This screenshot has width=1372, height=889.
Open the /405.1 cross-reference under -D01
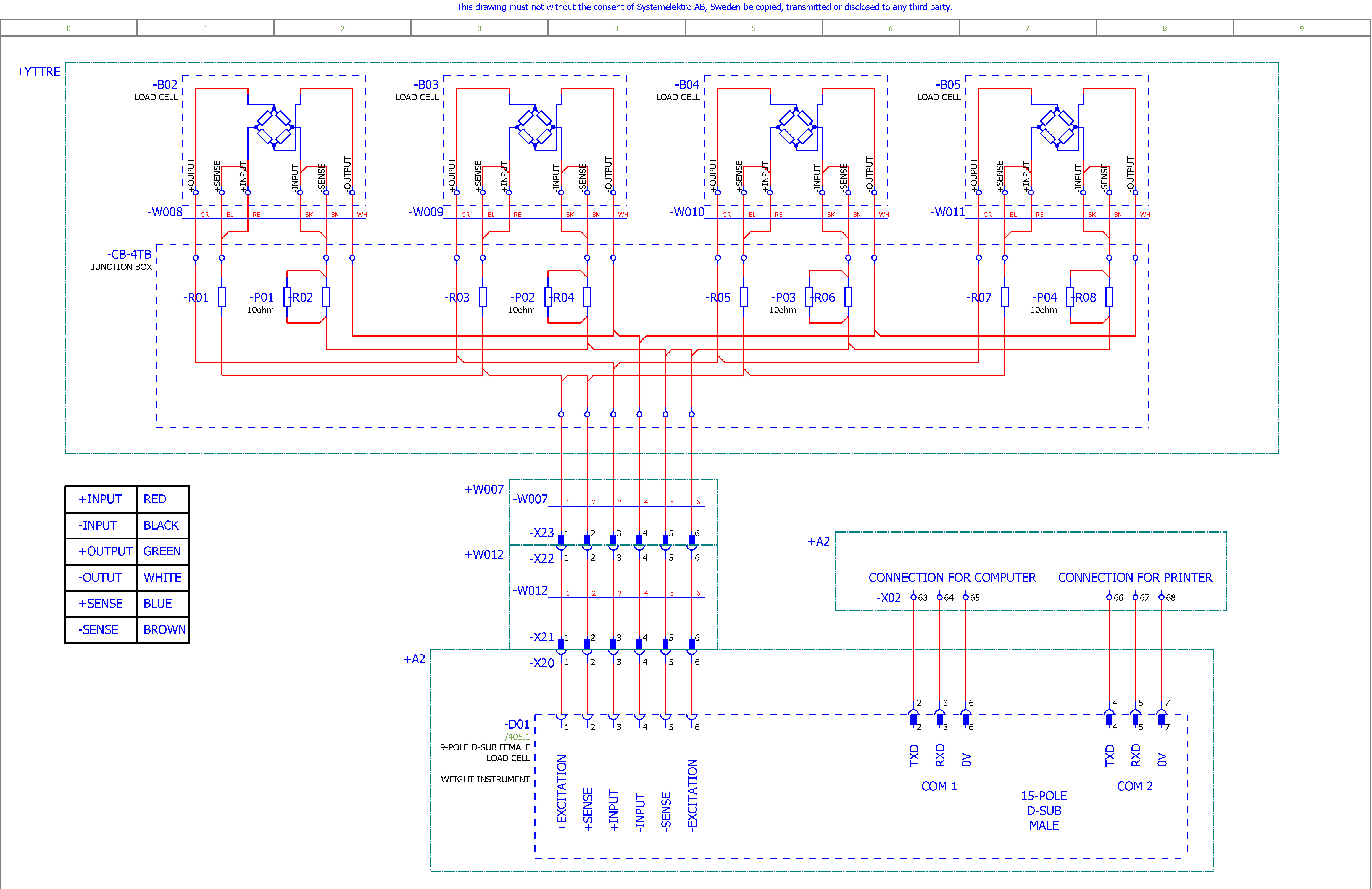(517, 736)
